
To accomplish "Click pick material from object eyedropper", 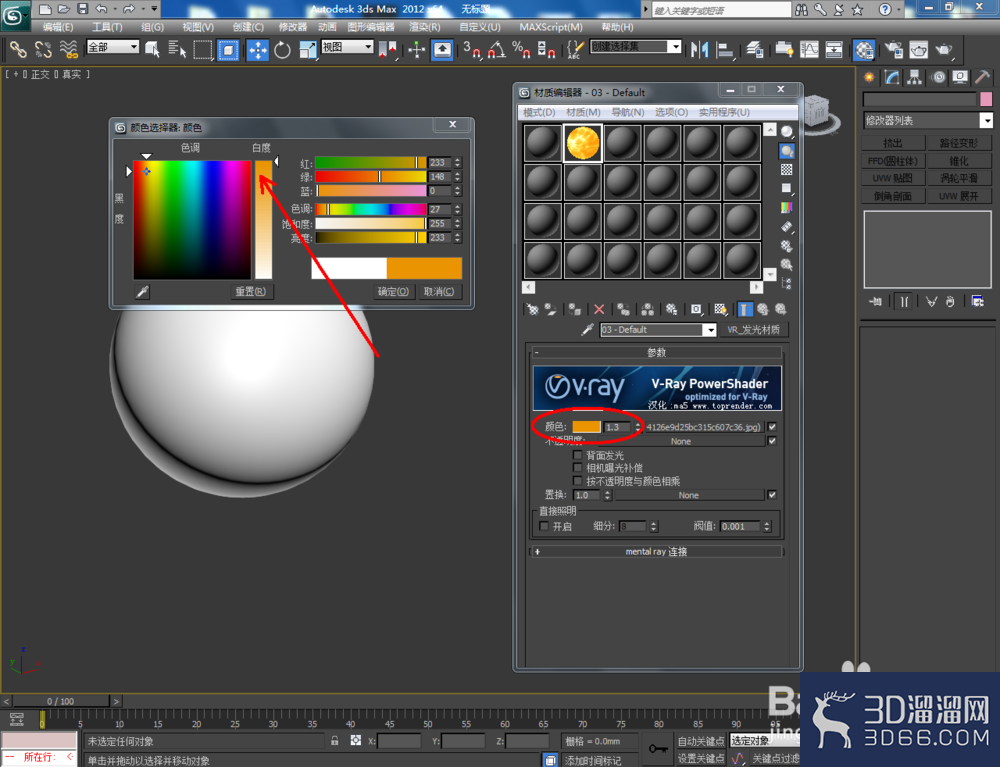I will 587,330.
